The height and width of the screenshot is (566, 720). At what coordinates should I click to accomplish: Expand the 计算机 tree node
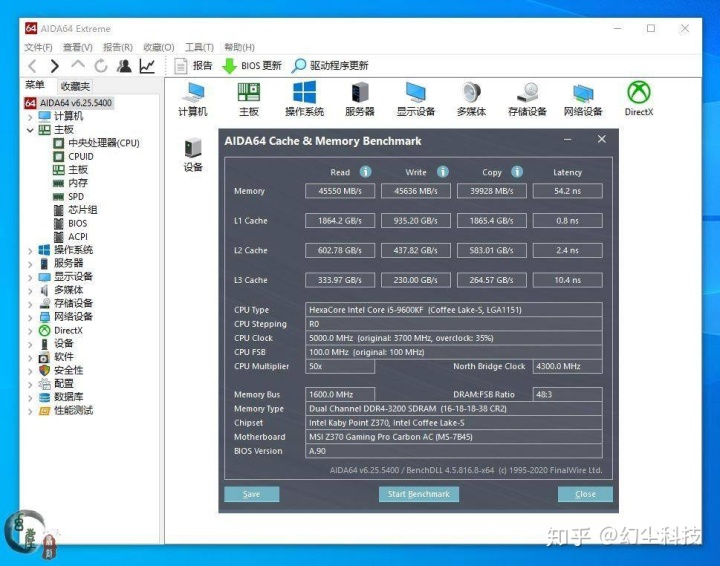coord(30,117)
